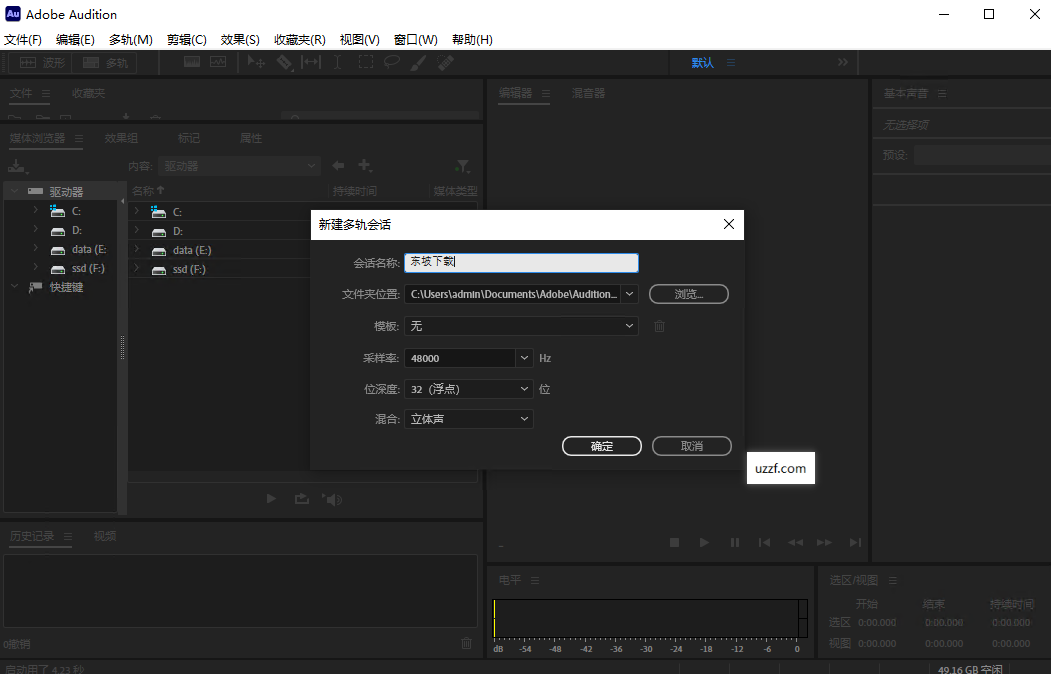Switch to Waveform editor view

(40, 62)
